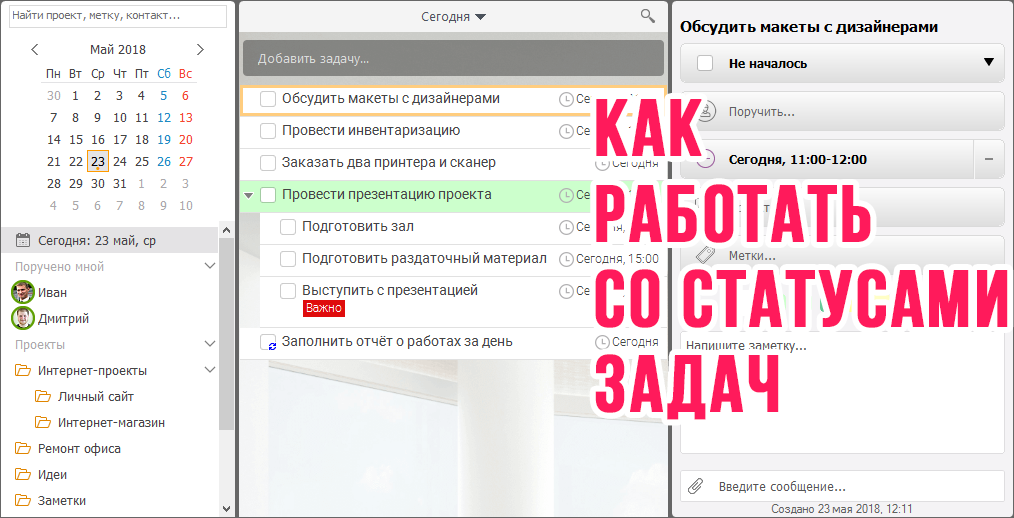Viewport: 1014px width, 518px height.
Task: Click clock icon on 'Подготовить раздаточный материал' subtask
Action: [566, 259]
